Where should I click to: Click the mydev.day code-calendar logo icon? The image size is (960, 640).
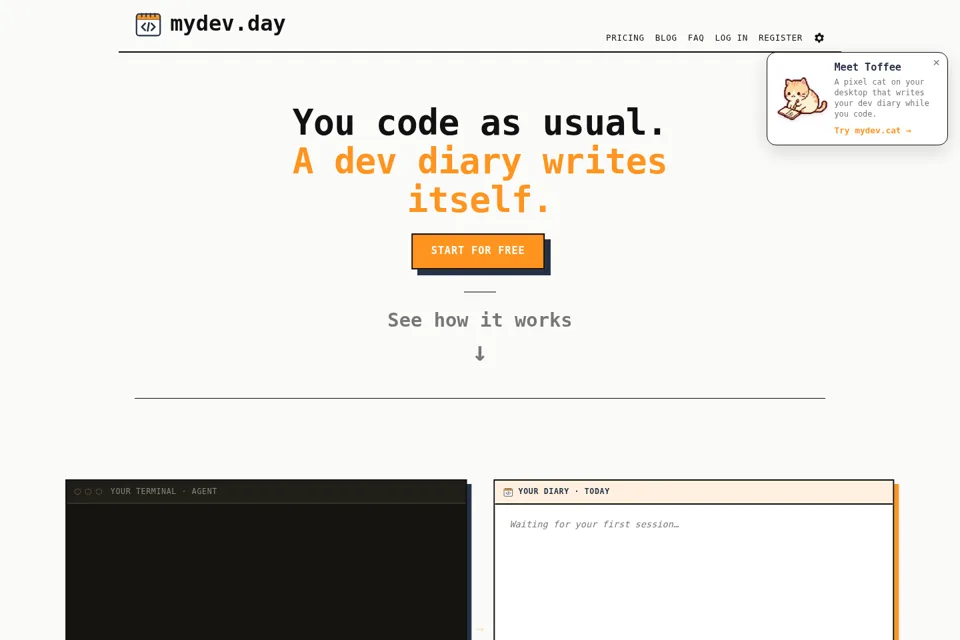point(148,25)
